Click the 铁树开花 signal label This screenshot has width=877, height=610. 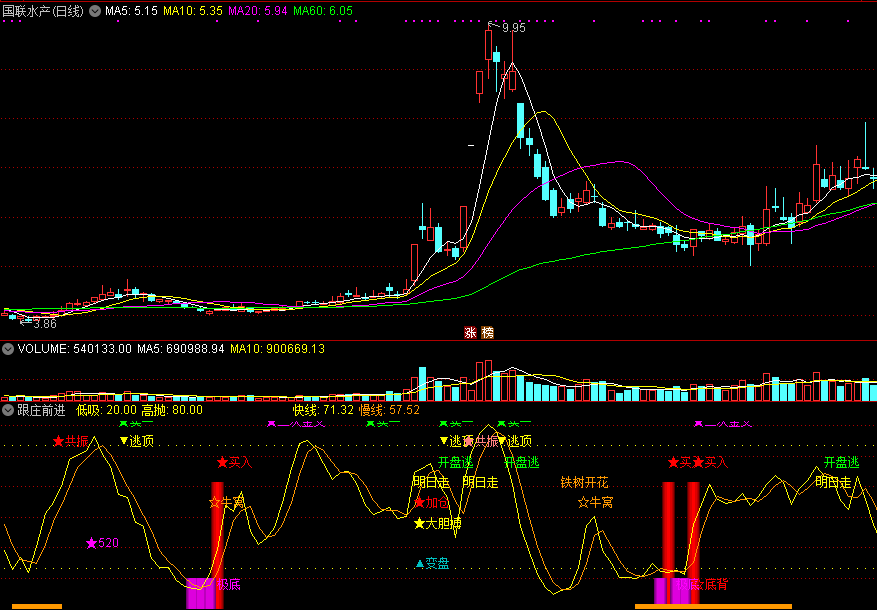584,482
